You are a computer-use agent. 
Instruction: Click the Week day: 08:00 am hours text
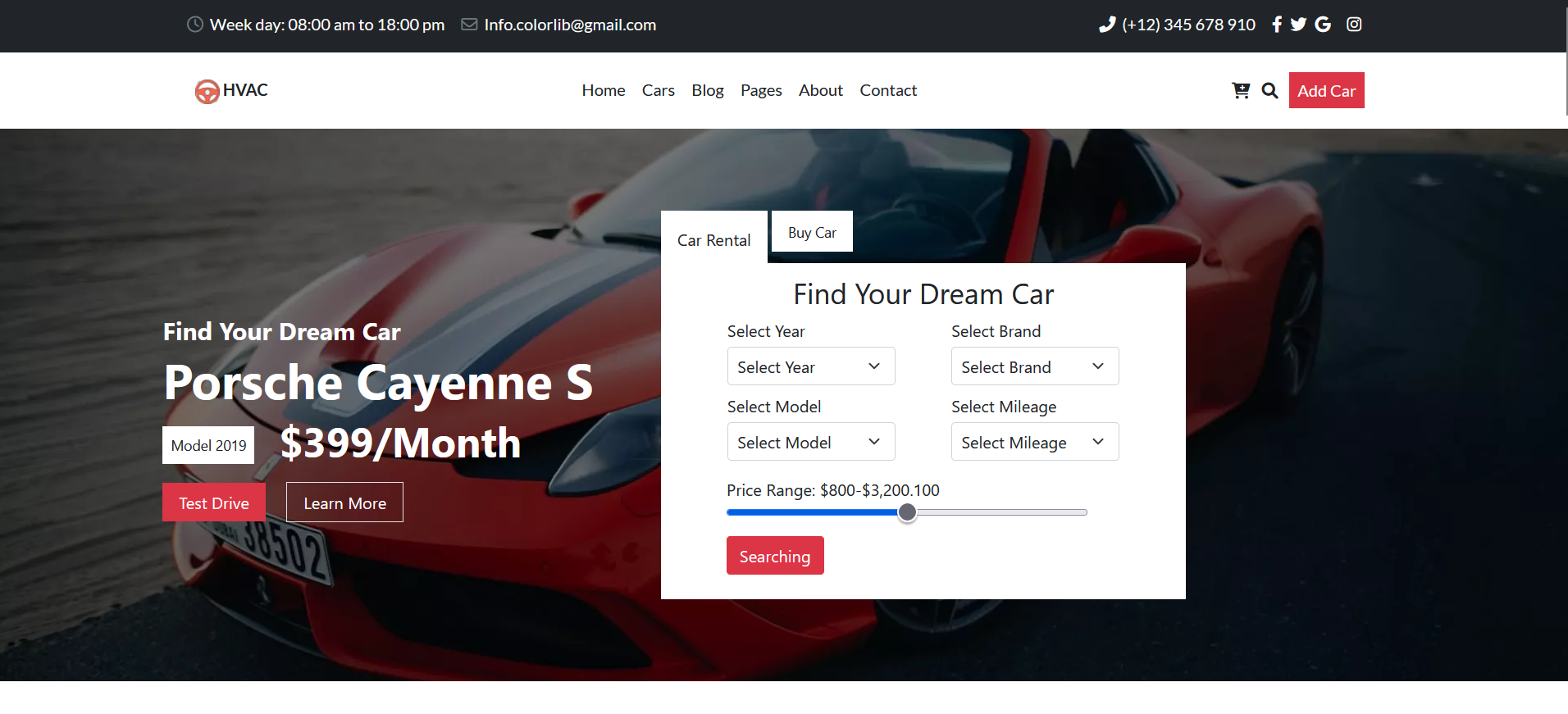click(x=327, y=25)
